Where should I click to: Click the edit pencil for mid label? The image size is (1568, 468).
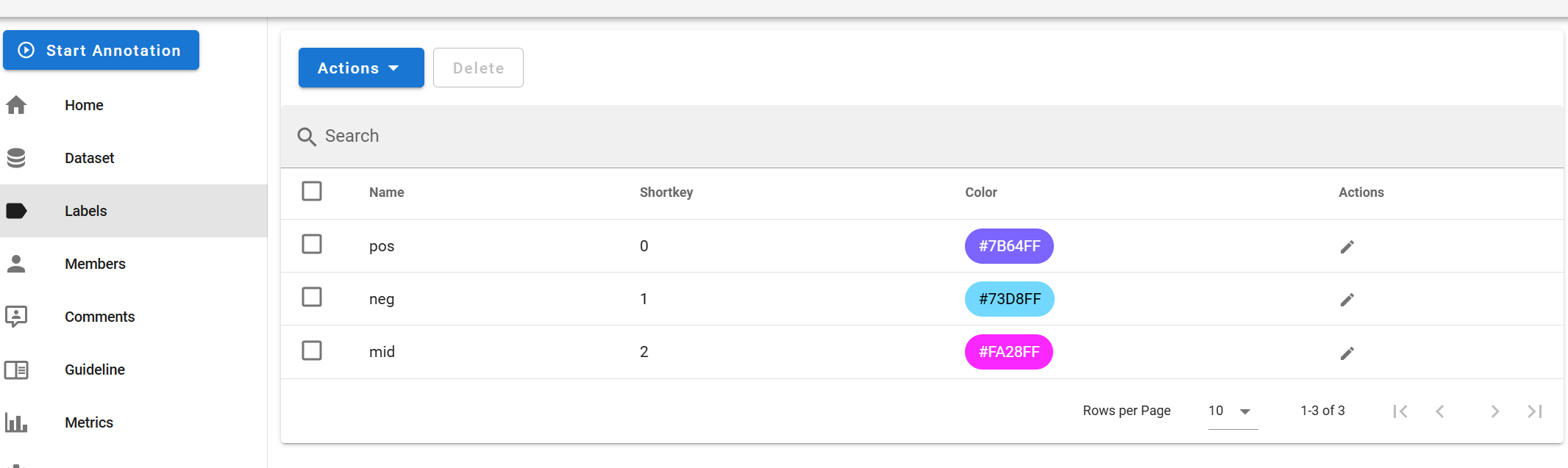pos(1347,353)
